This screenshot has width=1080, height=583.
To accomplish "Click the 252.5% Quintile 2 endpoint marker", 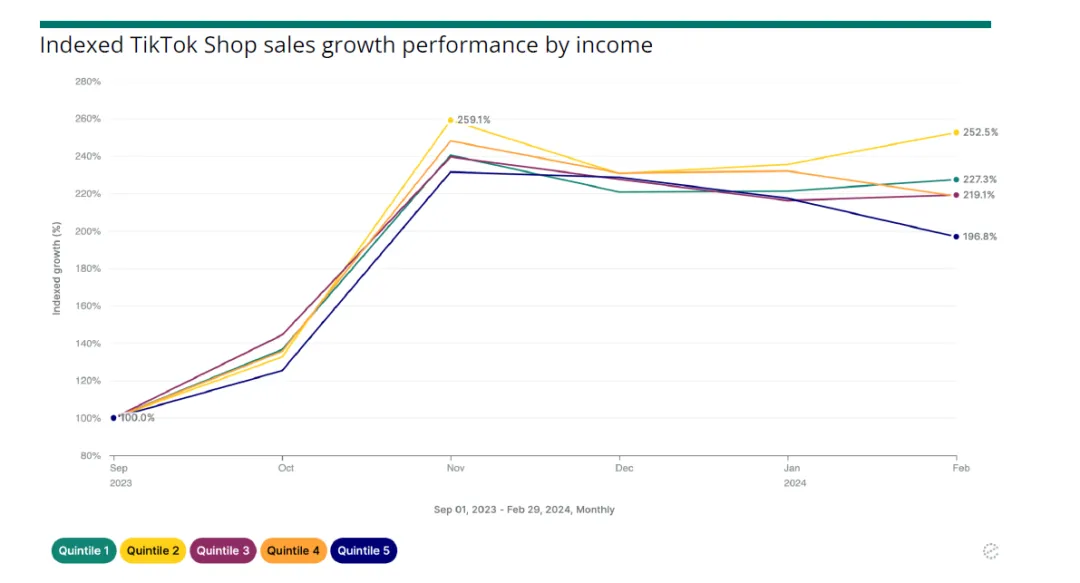I will pyautogui.click(x=956, y=132).
